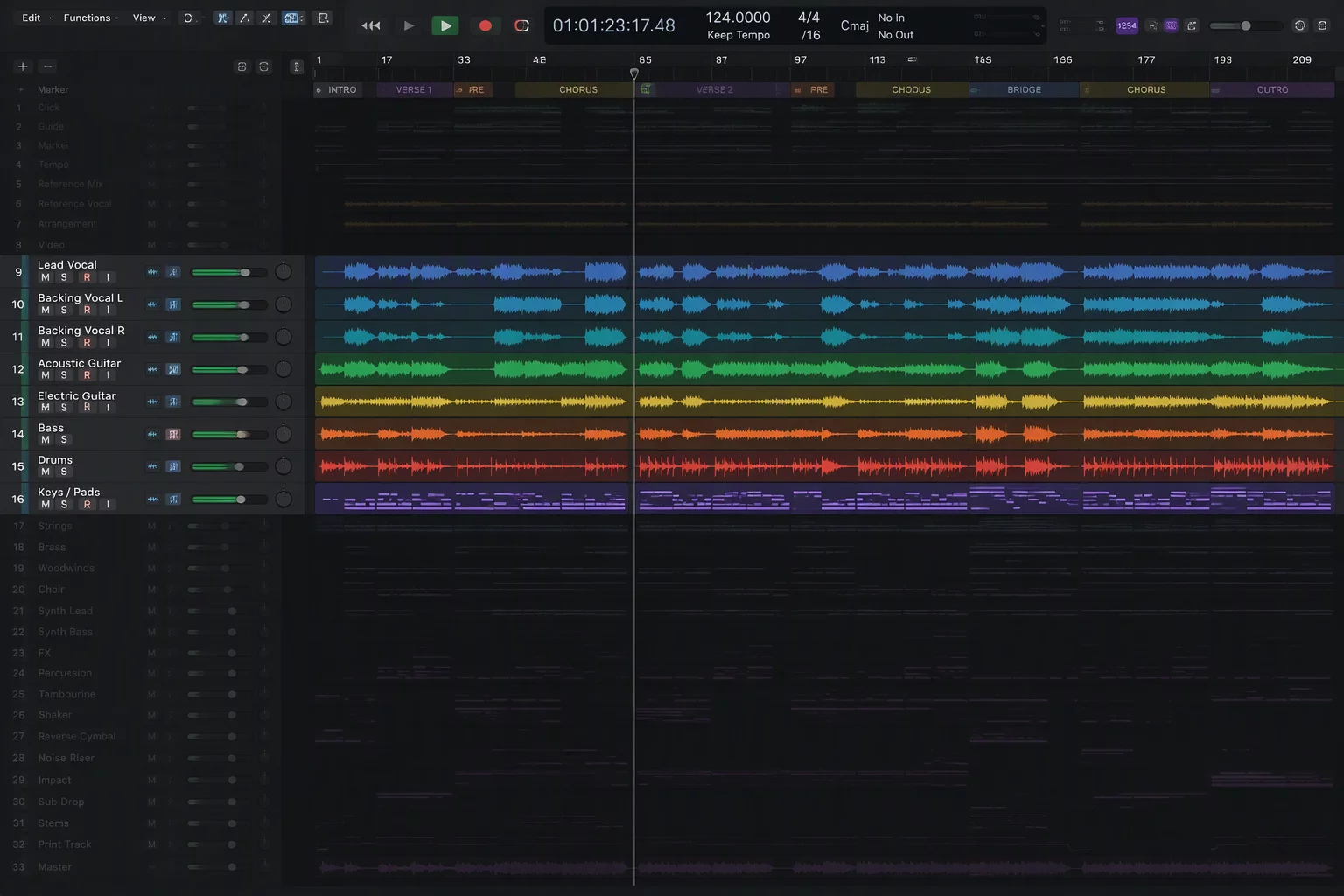This screenshot has height=896, width=1344.
Task: Click the No In MIDI input display
Action: 892,17
